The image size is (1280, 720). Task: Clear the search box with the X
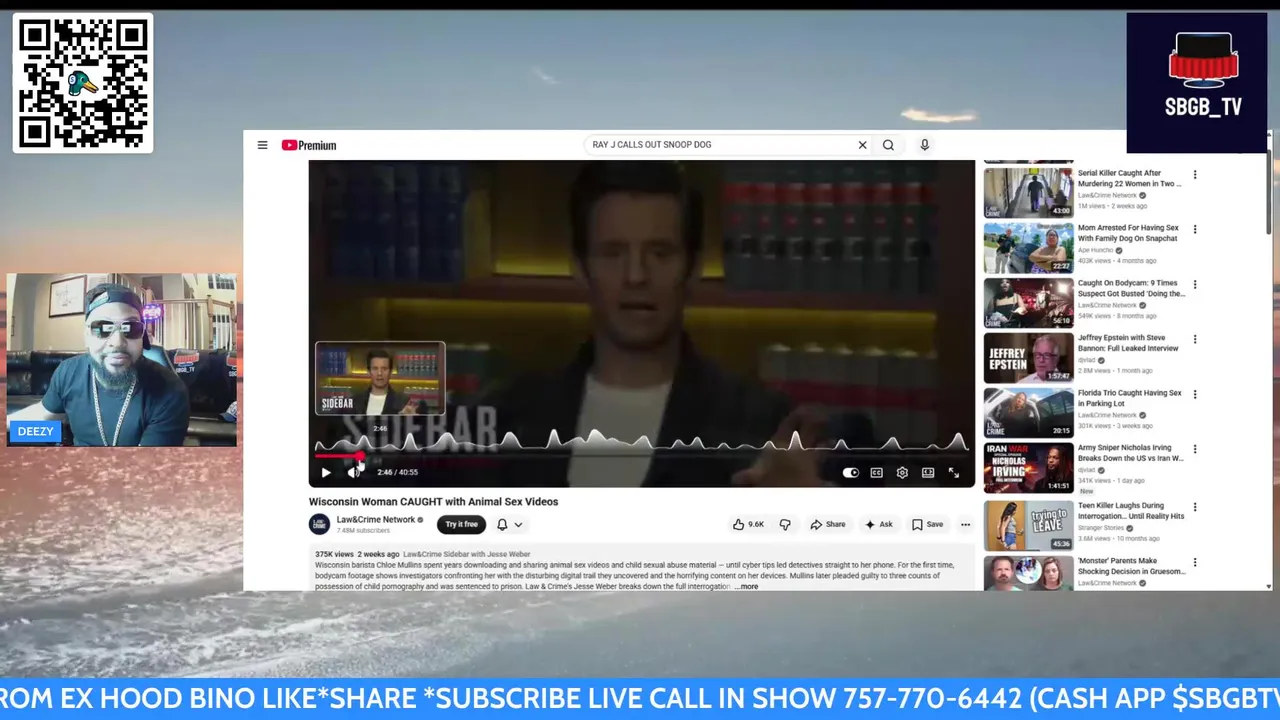pyautogui.click(x=862, y=145)
